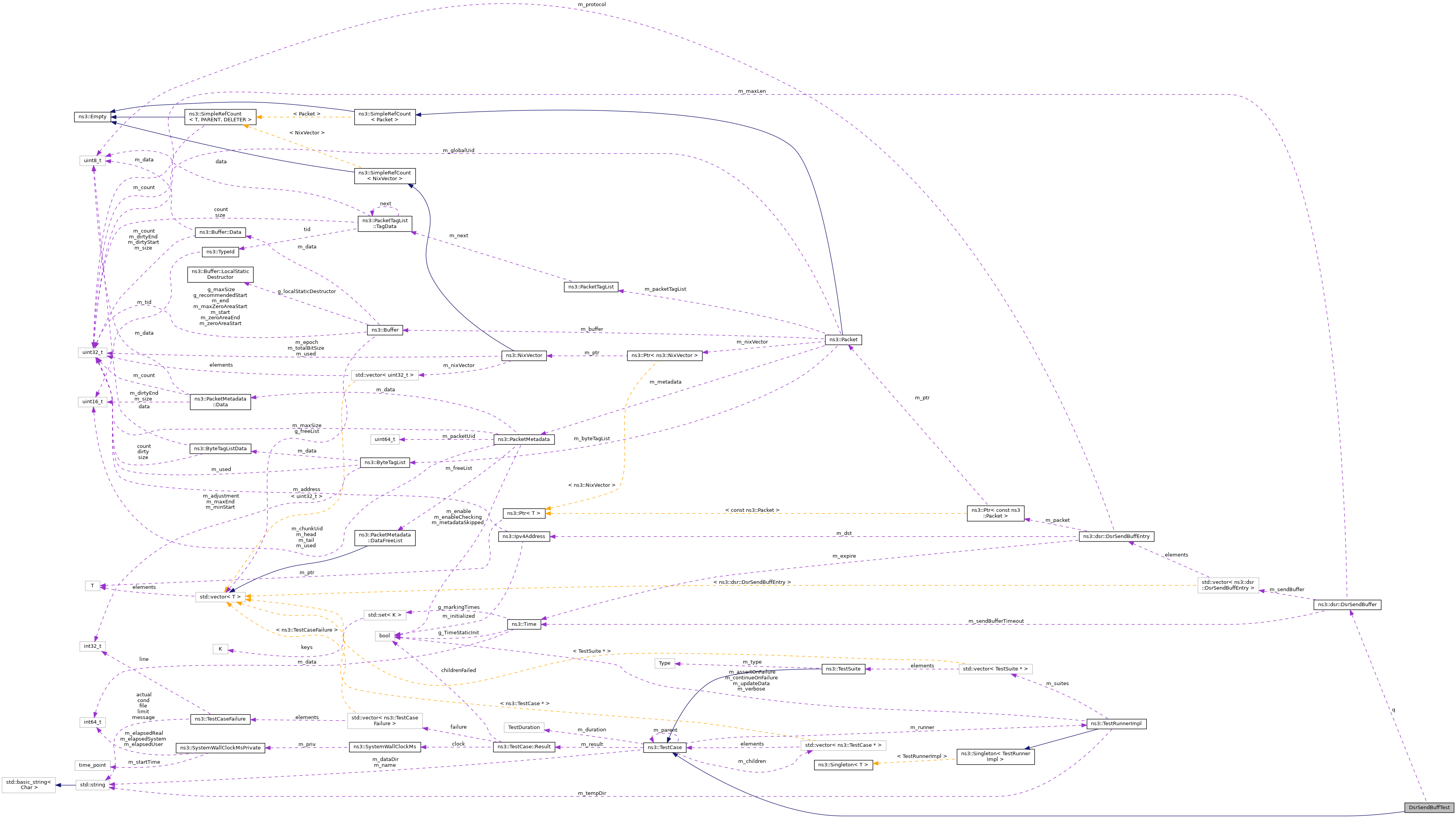Click ns3::Ptr< const ns3::Packet > node

(995, 513)
